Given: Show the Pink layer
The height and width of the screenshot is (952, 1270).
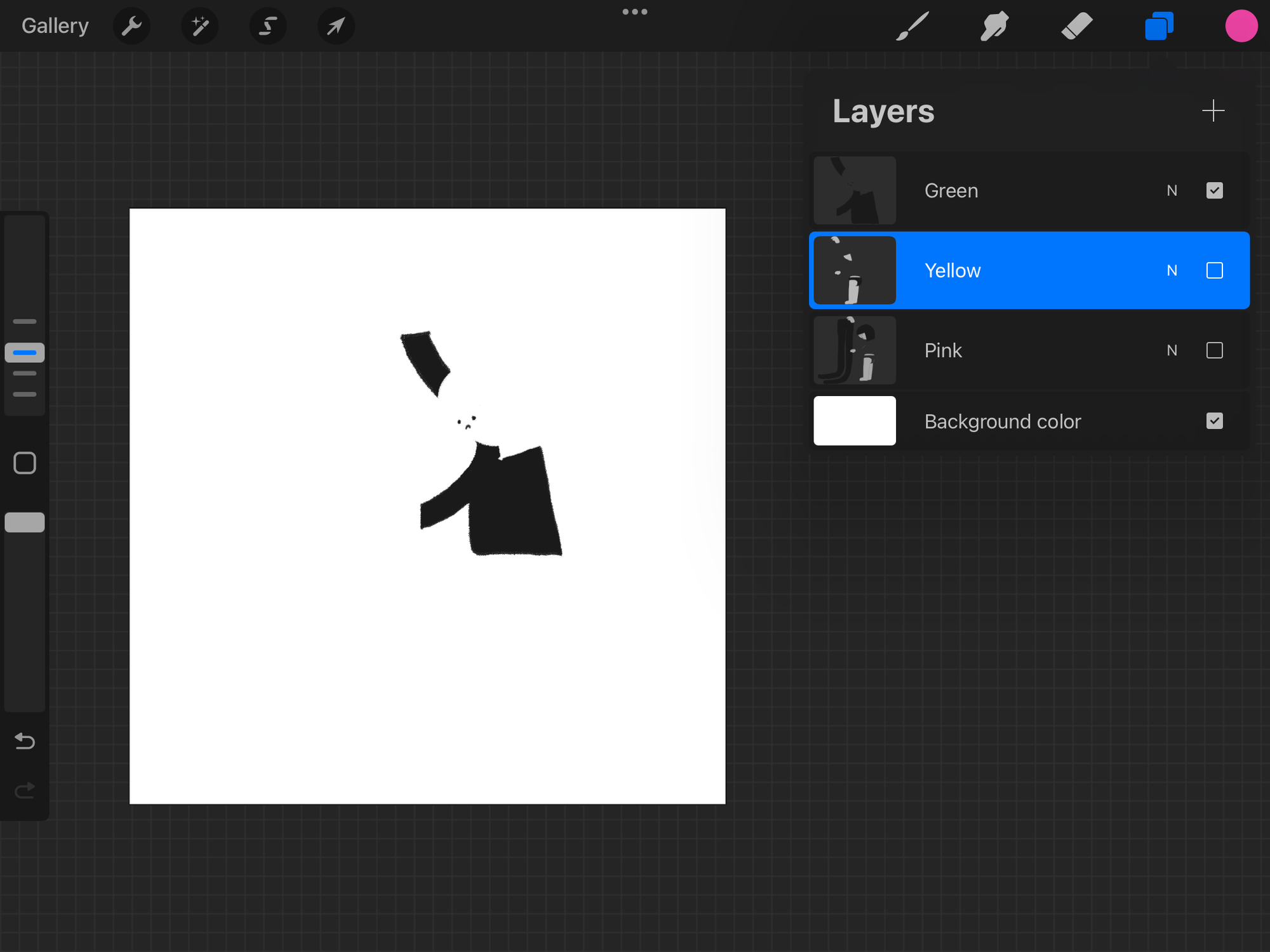Looking at the screenshot, I should click(x=1214, y=350).
